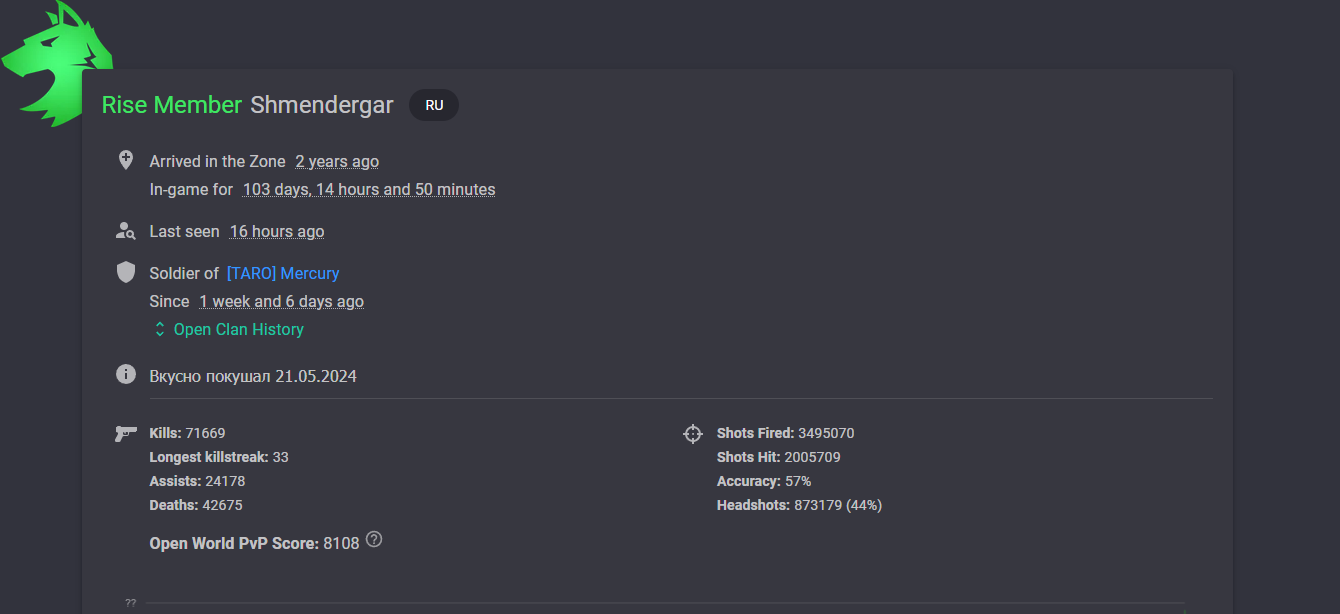Click the location pin arrival icon
The width and height of the screenshot is (1340, 614).
click(x=126, y=160)
